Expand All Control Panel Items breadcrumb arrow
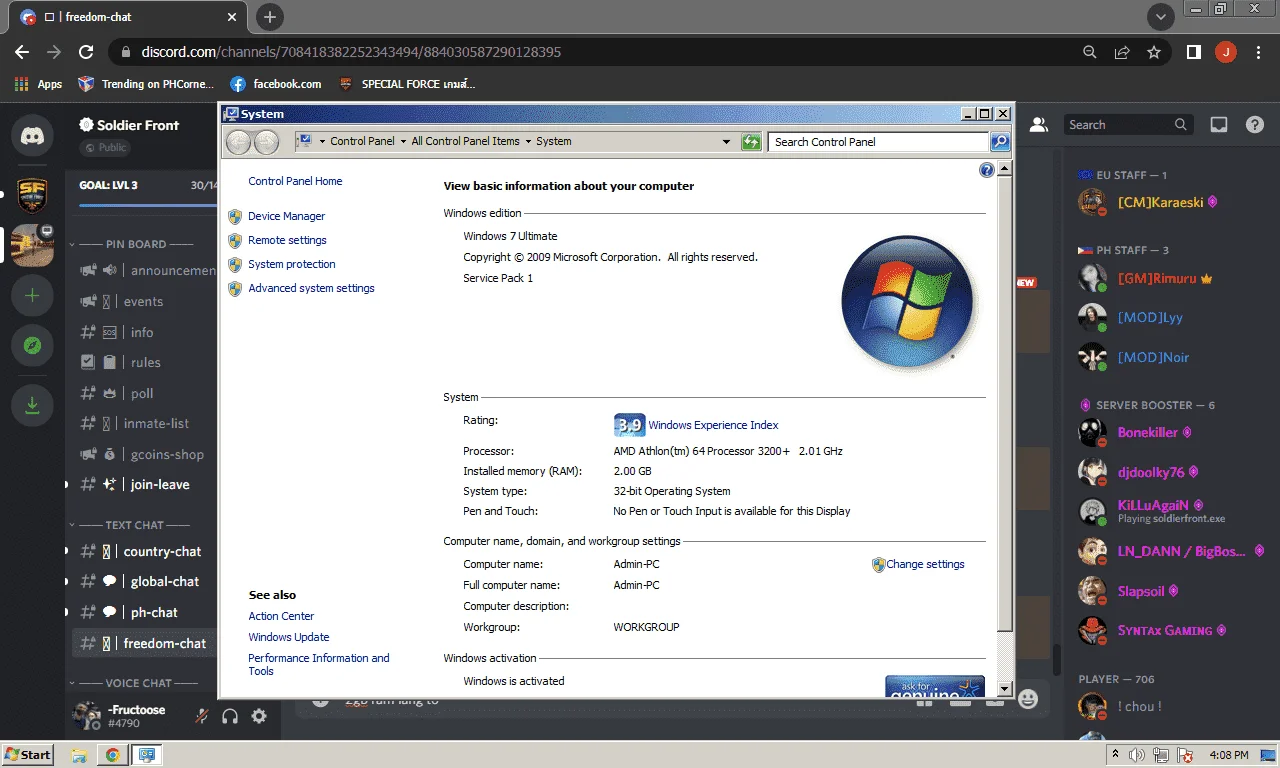Viewport: 1280px width, 768px height. (528, 142)
